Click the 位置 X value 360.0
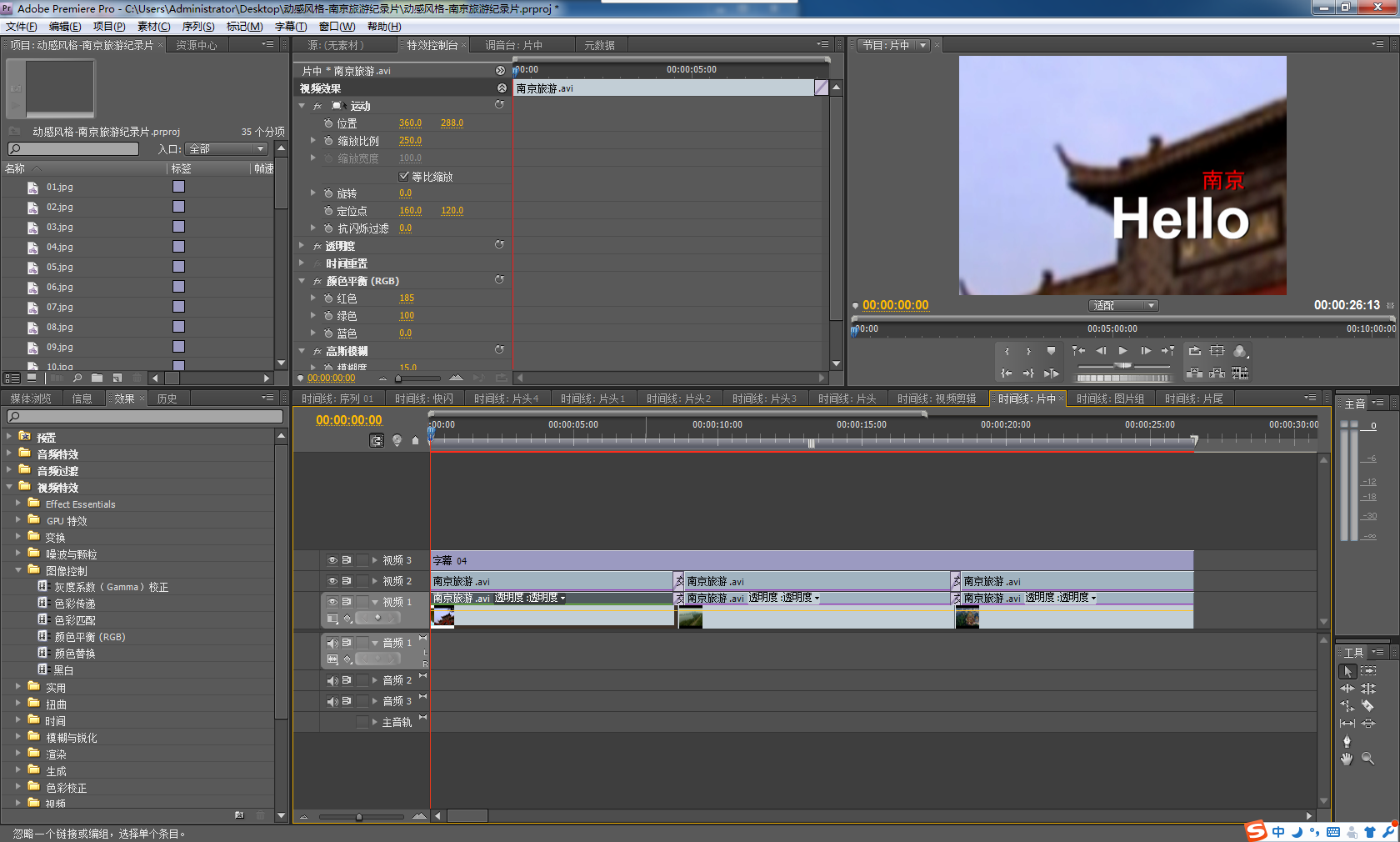 tap(410, 123)
